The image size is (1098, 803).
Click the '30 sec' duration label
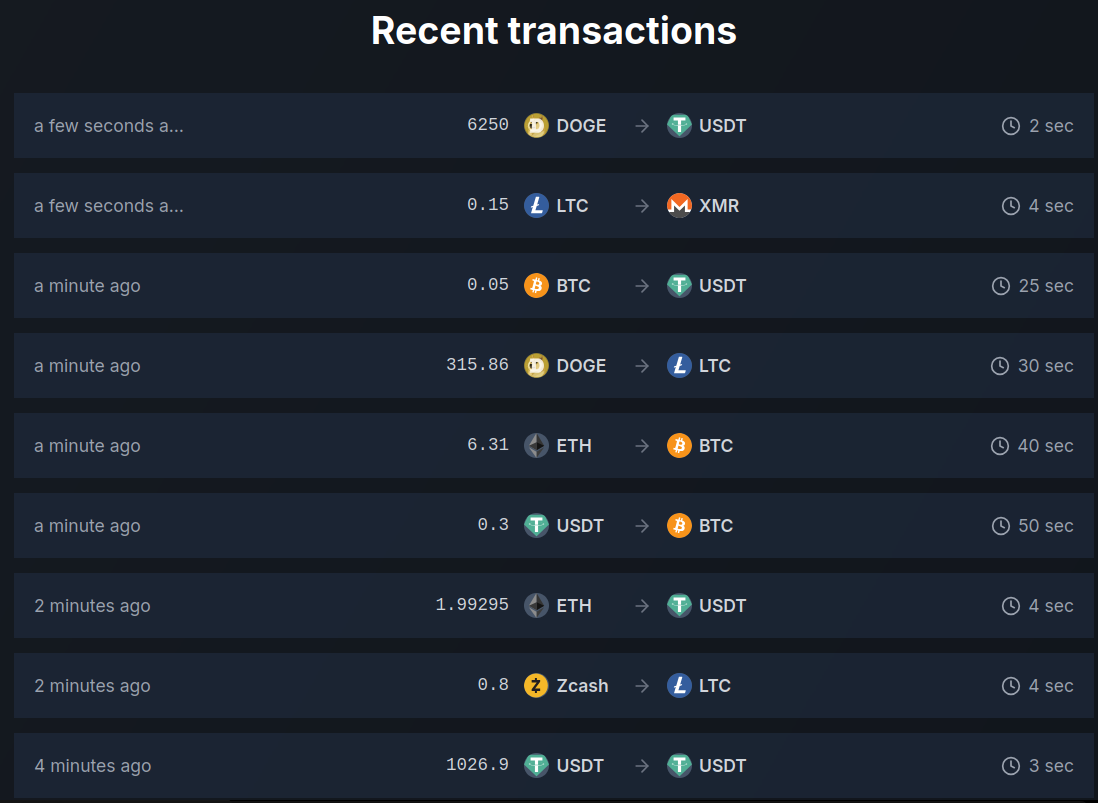[1045, 365]
